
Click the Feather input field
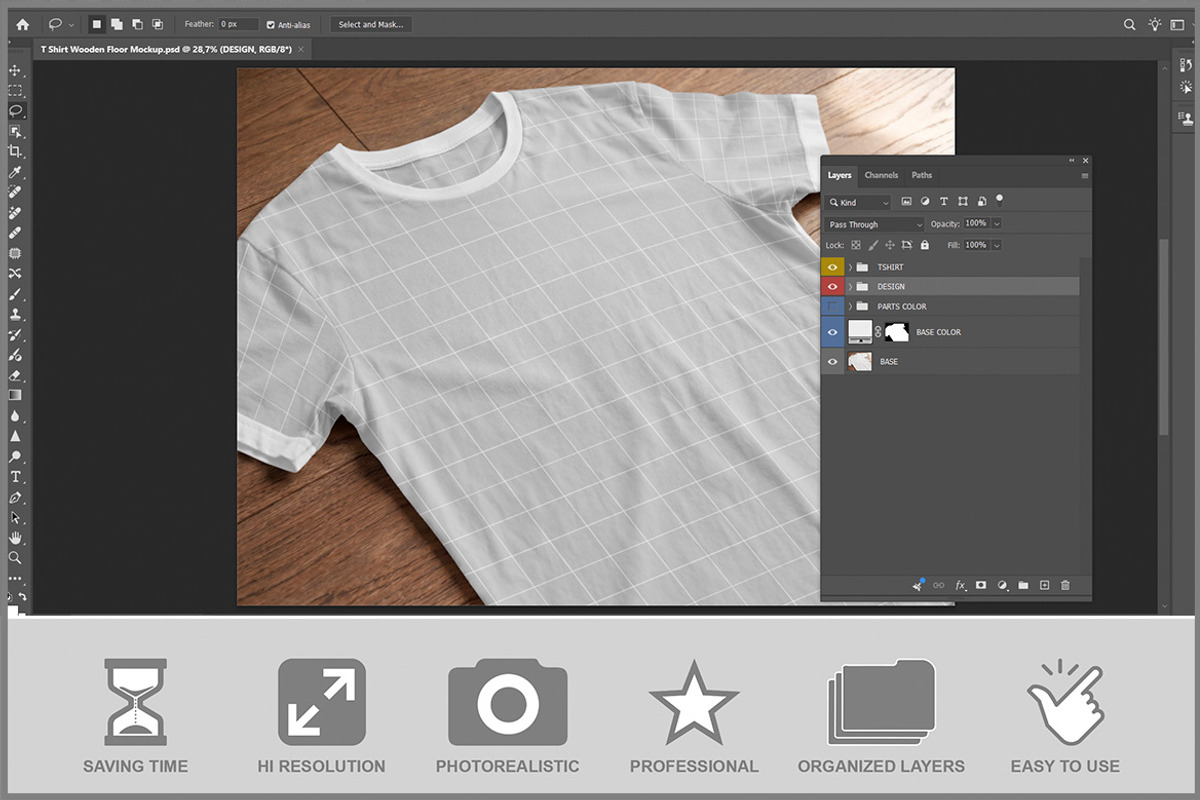click(239, 24)
